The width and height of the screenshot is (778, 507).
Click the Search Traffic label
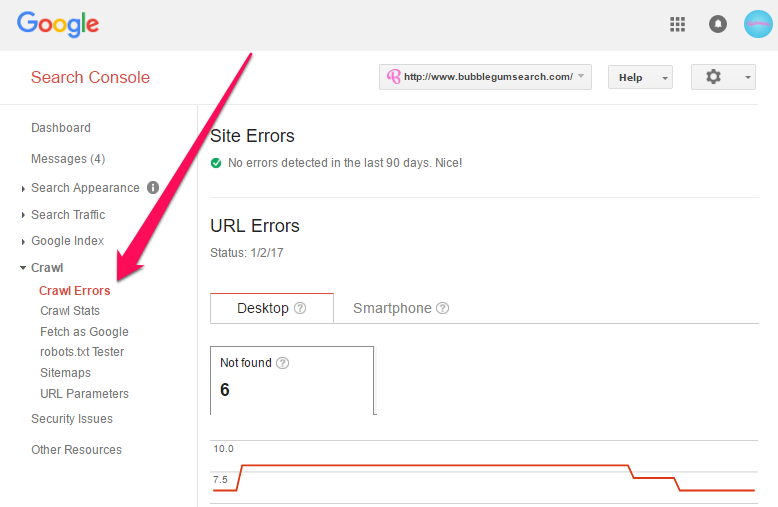pos(68,215)
